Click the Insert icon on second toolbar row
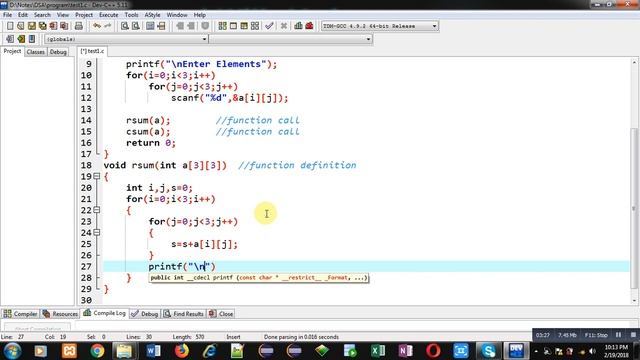The image size is (640, 360). (21, 39)
